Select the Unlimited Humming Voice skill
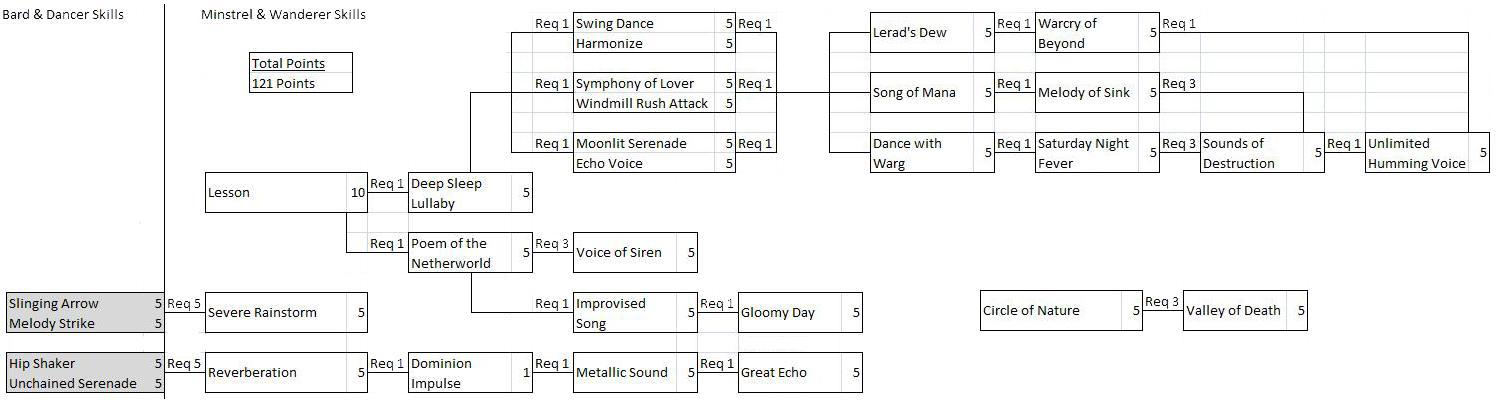1500x400 pixels. coord(1427,152)
